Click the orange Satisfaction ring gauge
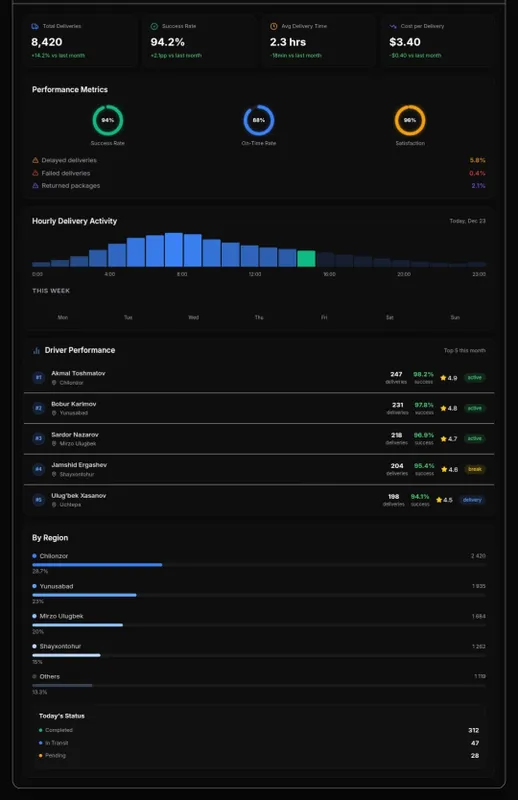This screenshot has width=518, height=800. [x=410, y=120]
